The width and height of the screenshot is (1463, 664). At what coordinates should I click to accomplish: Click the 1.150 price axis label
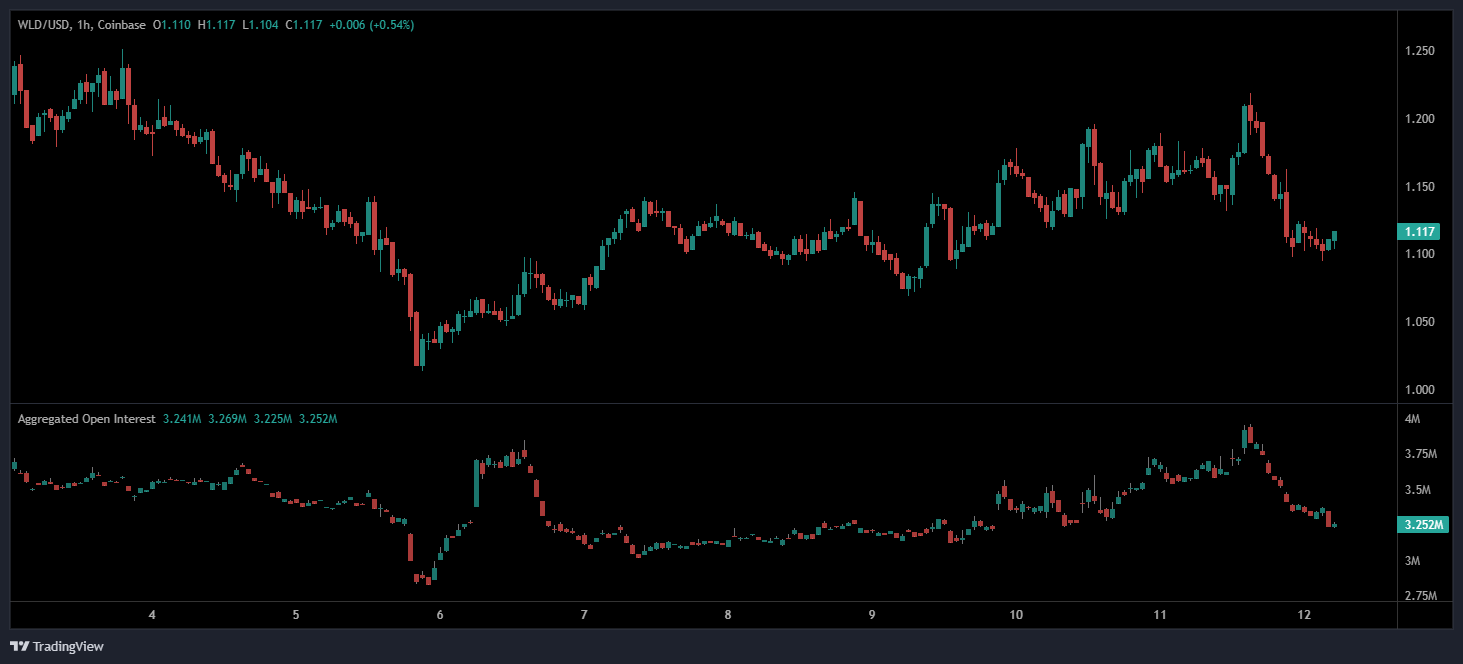coord(1421,187)
